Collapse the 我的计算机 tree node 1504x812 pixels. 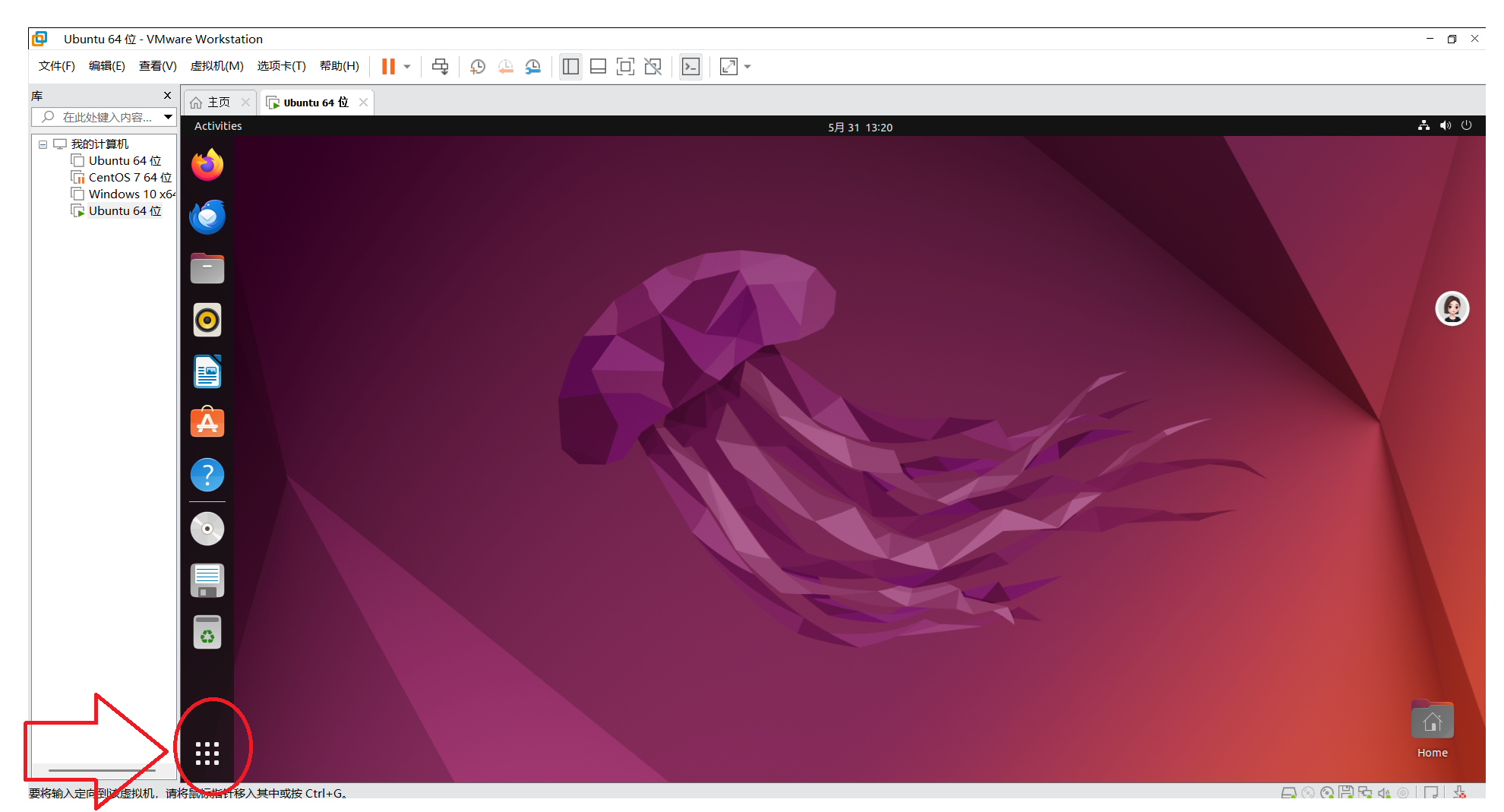point(43,144)
